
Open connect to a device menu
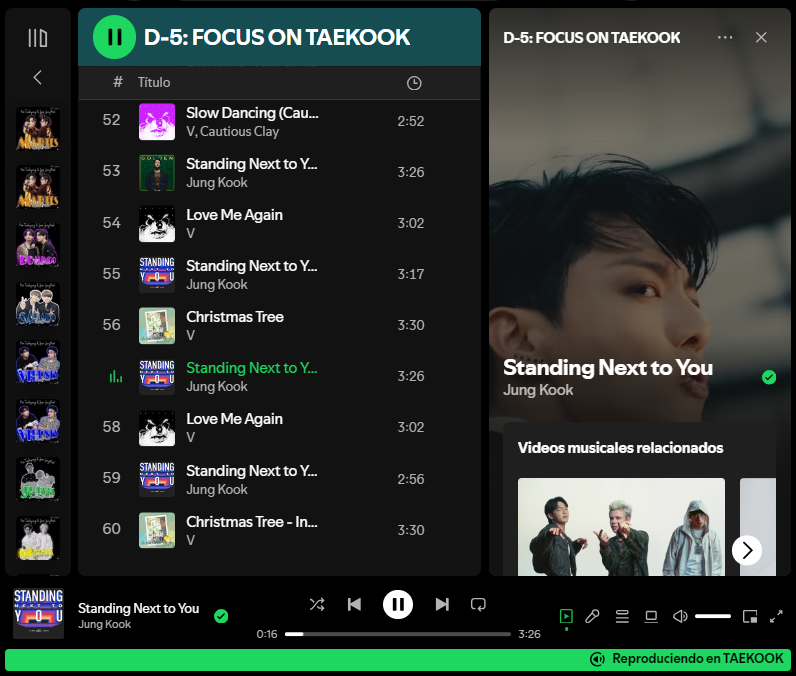(651, 617)
